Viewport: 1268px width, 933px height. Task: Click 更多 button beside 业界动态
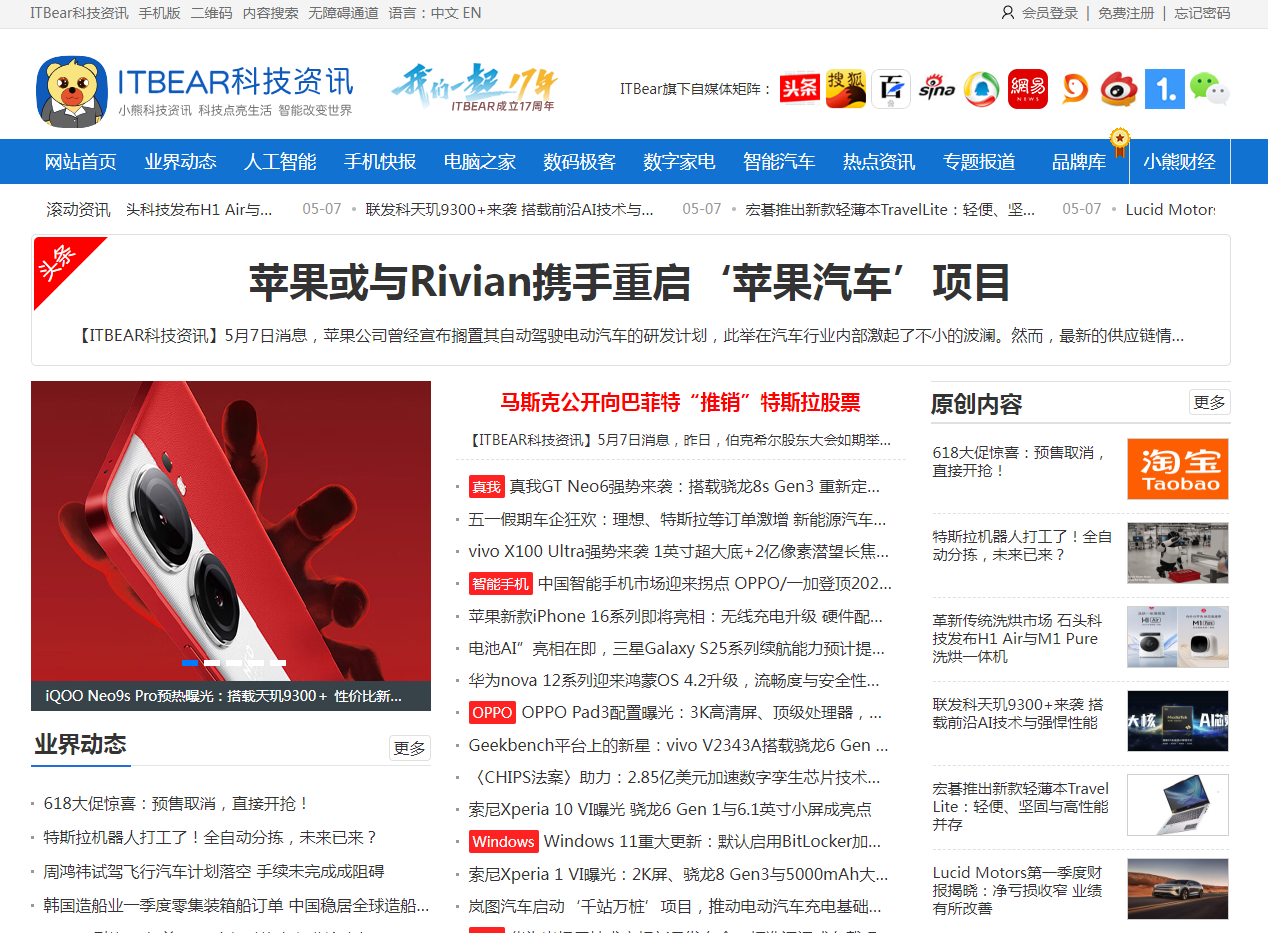click(x=410, y=748)
